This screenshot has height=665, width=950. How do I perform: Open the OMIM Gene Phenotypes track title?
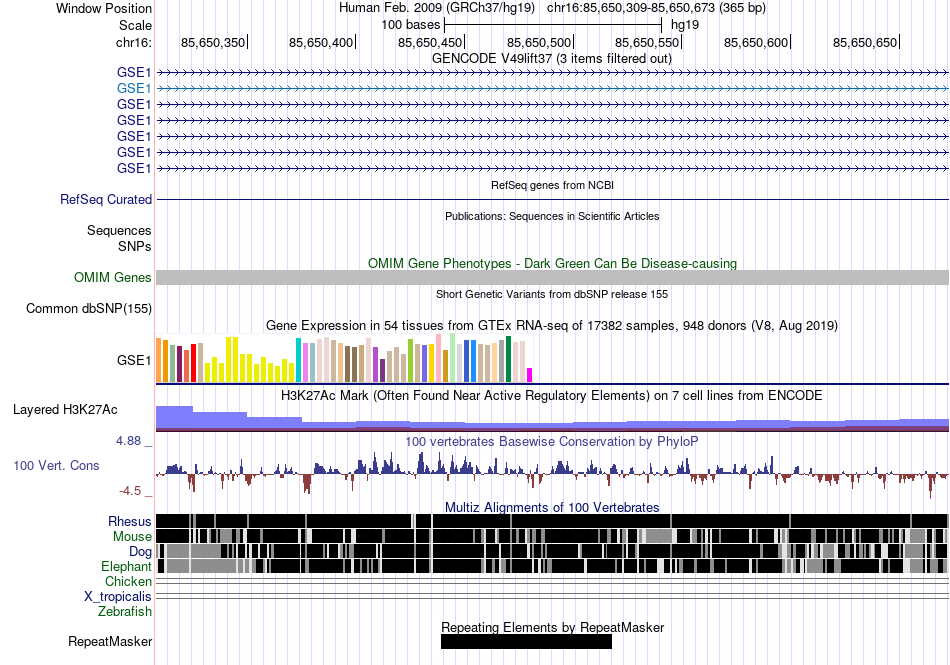(x=552, y=263)
